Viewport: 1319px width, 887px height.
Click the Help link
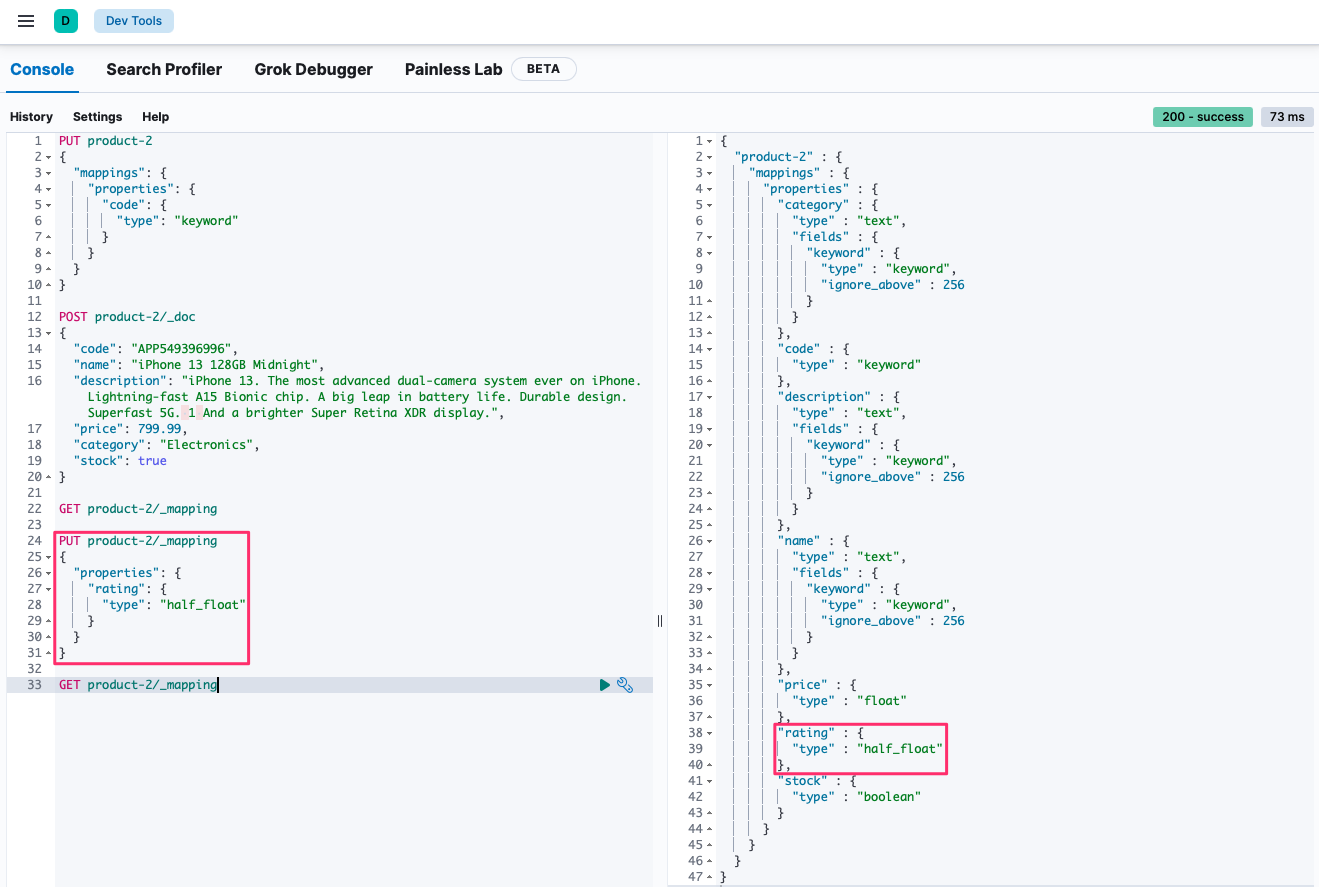tap(155, 117)
